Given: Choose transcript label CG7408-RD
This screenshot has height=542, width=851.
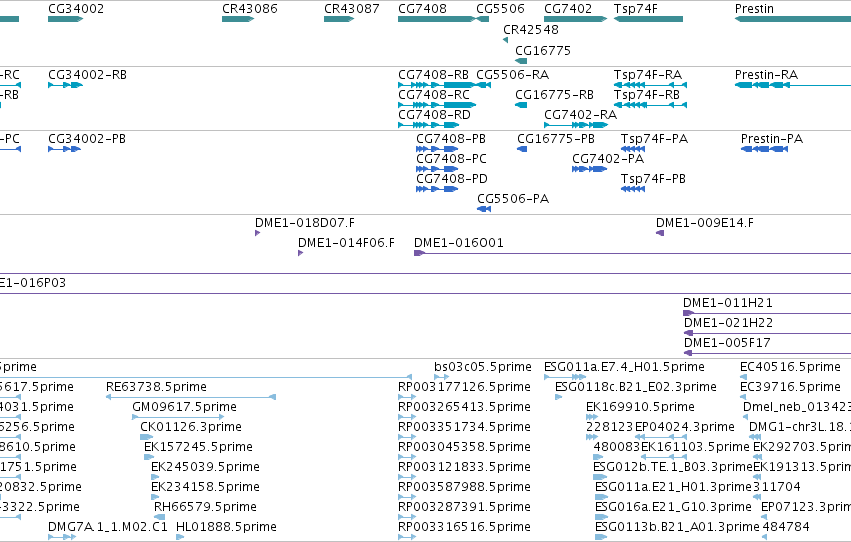Looking at the screenshot, I should (435, 115).
